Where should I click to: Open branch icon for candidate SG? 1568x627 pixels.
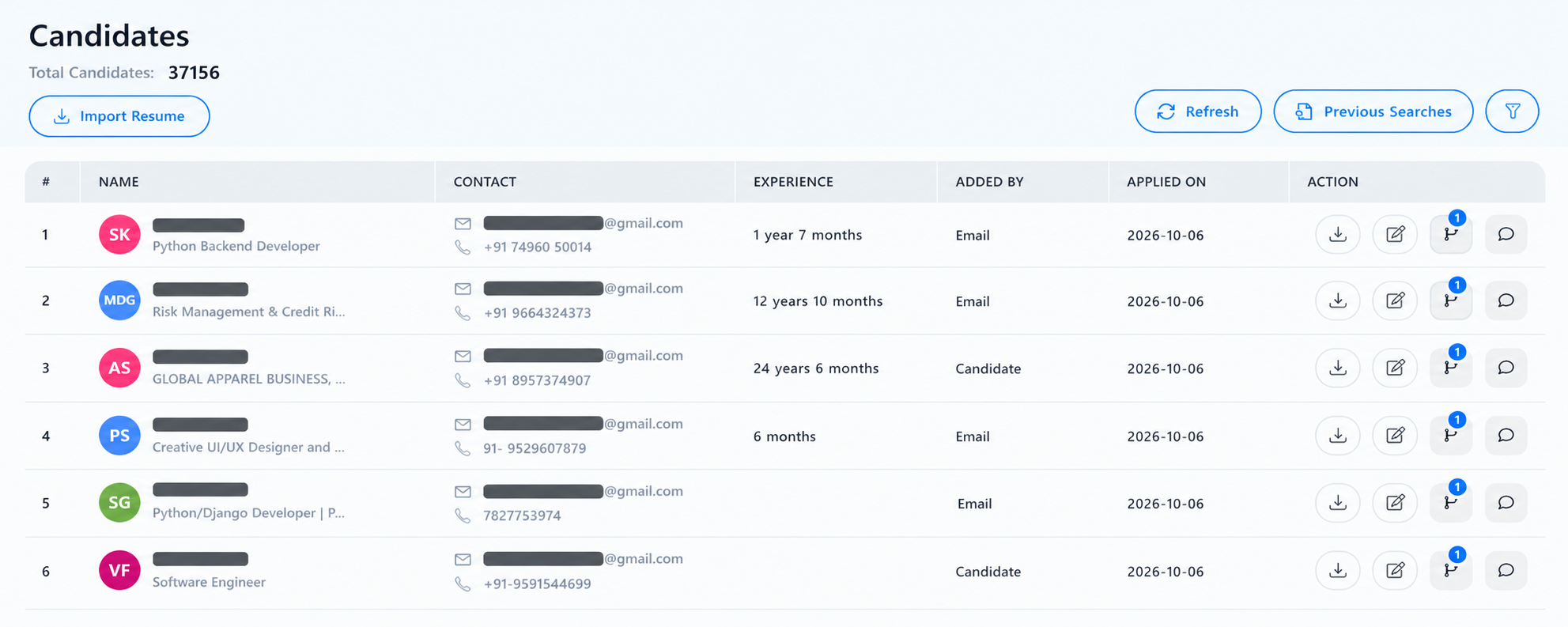pos(1451,503)
